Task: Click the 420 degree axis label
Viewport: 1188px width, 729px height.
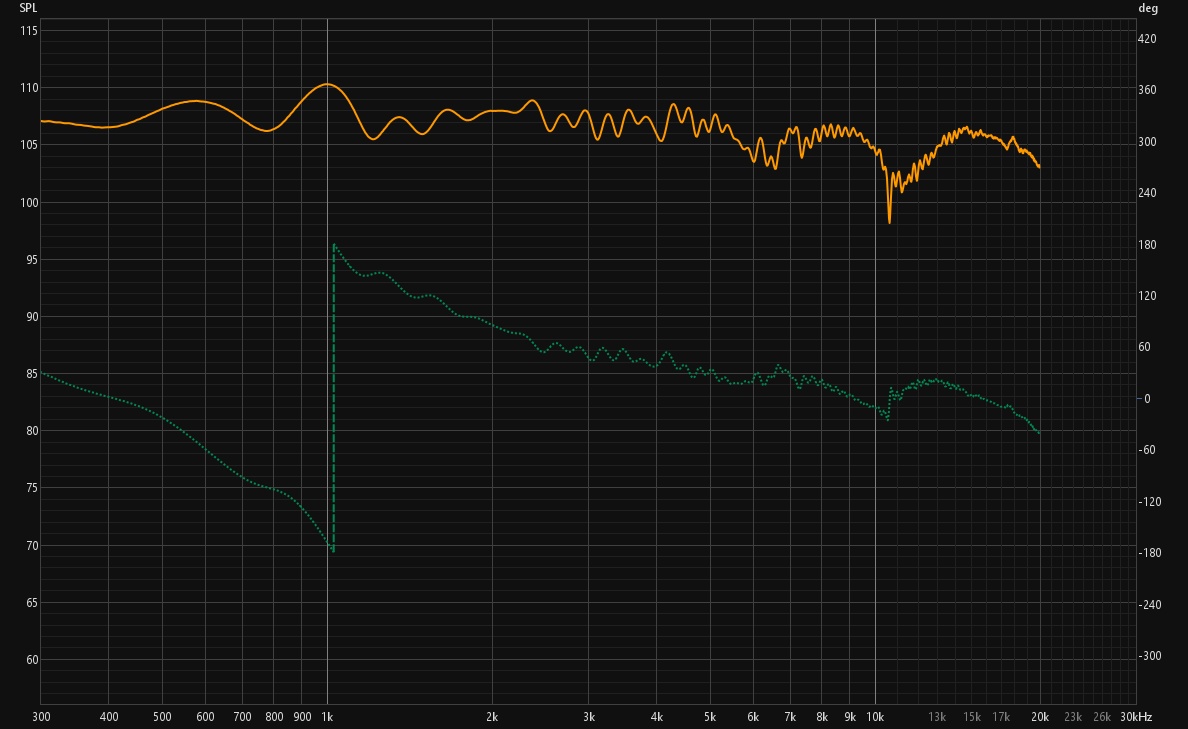Action: pyautogui.click(x=1147, y=39)
